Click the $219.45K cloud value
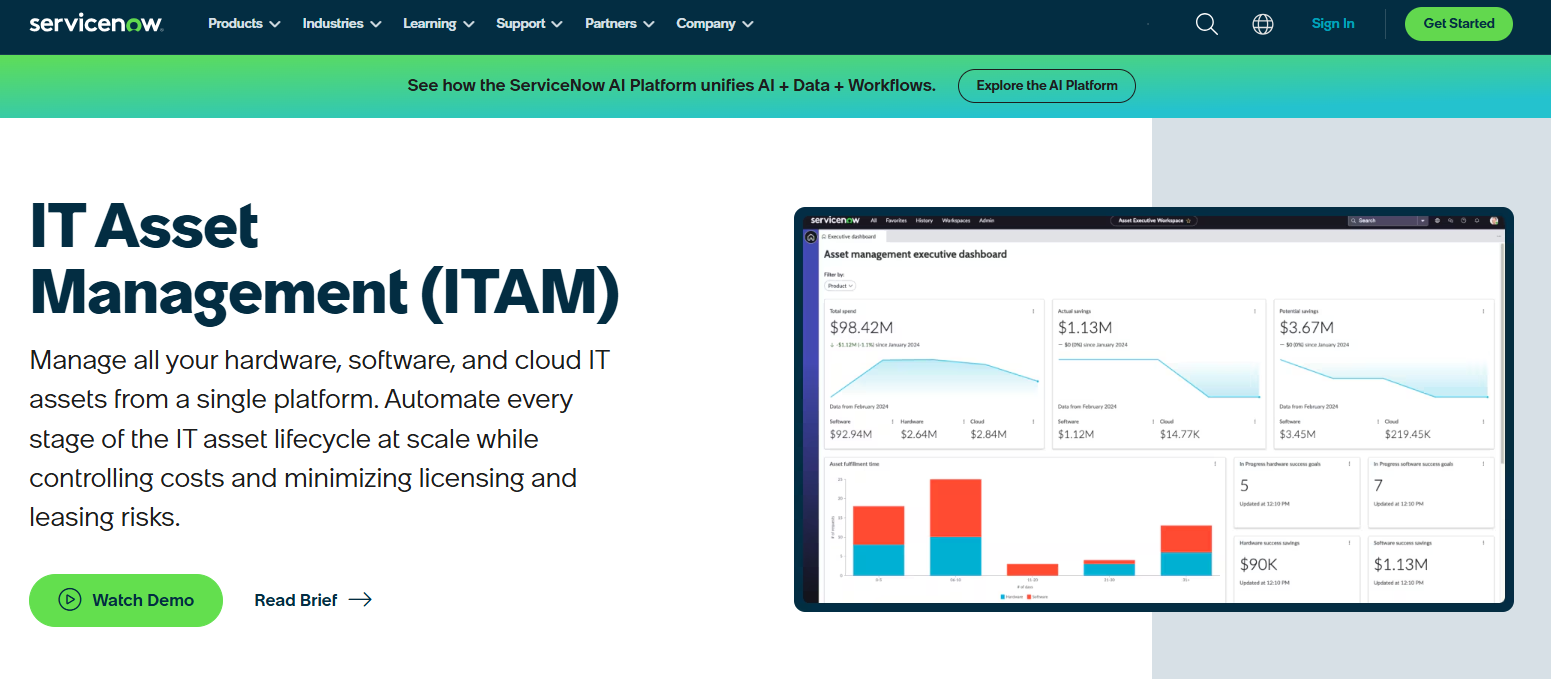This screenshot has width=1551, height=679. (1408, 434)
